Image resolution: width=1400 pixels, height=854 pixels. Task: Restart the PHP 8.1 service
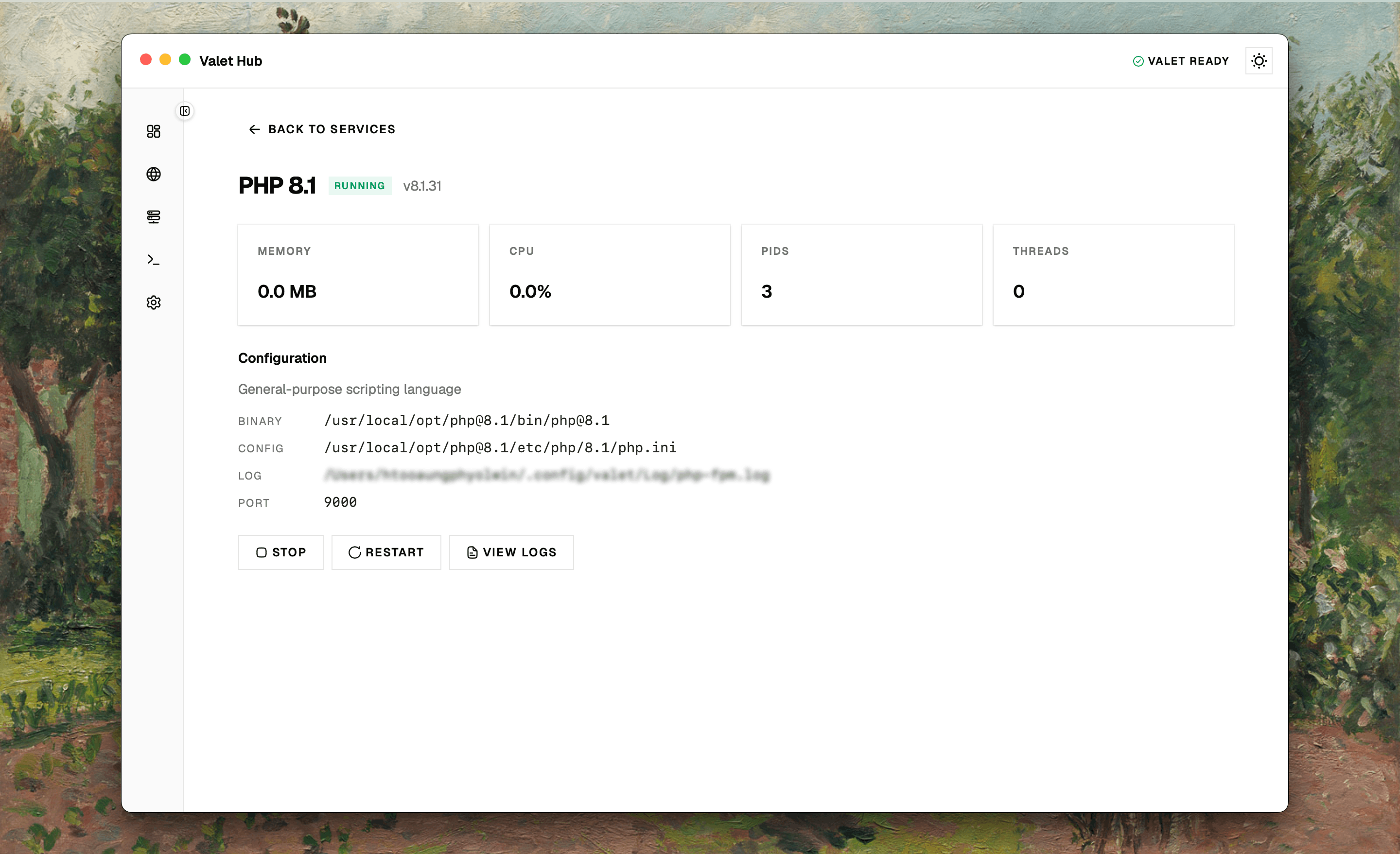[386, 552]
